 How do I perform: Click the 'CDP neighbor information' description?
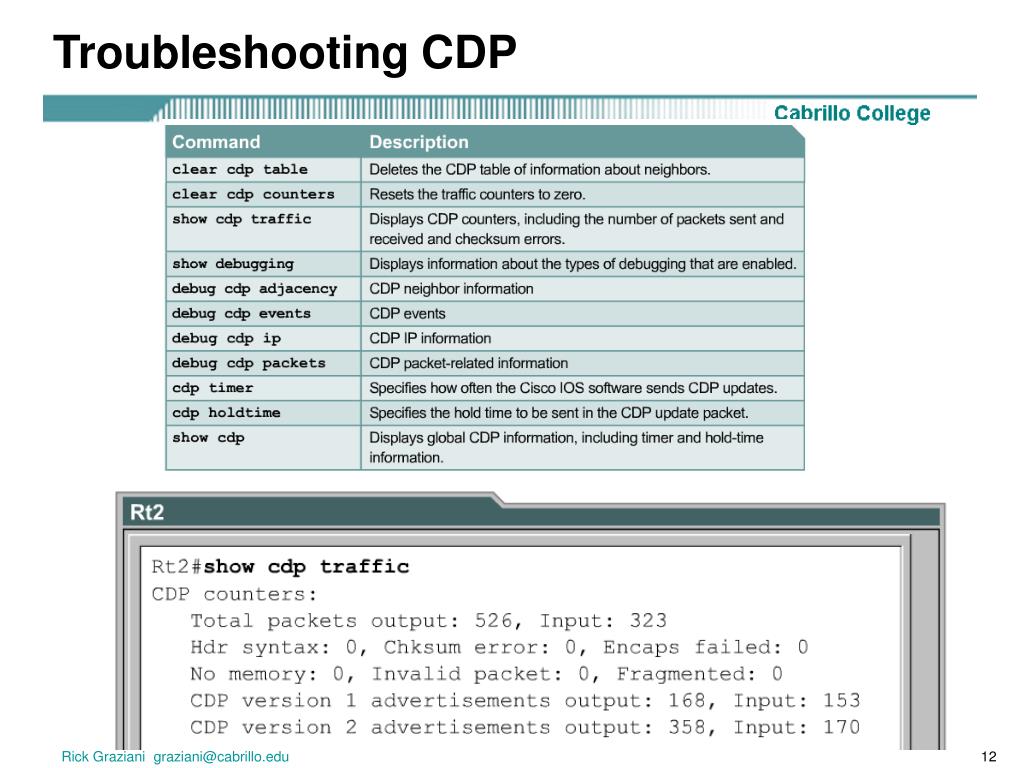[x=451, y=289]
